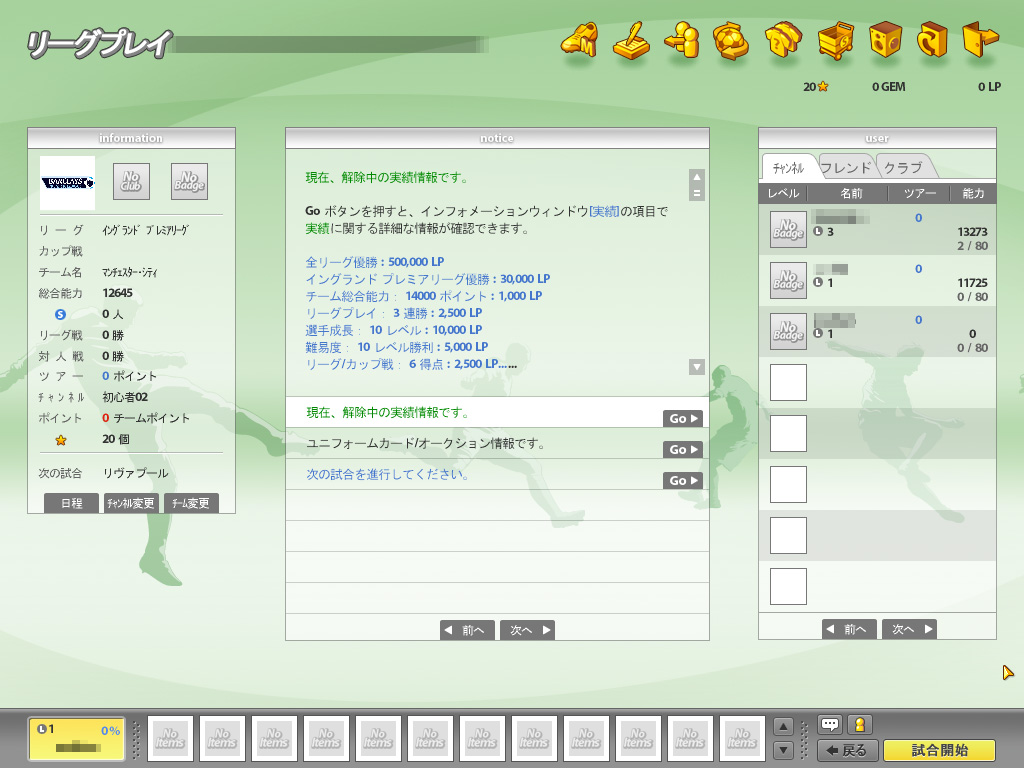Click item bar up arrow
This screenshot has width=1024, height=768.
783,726
